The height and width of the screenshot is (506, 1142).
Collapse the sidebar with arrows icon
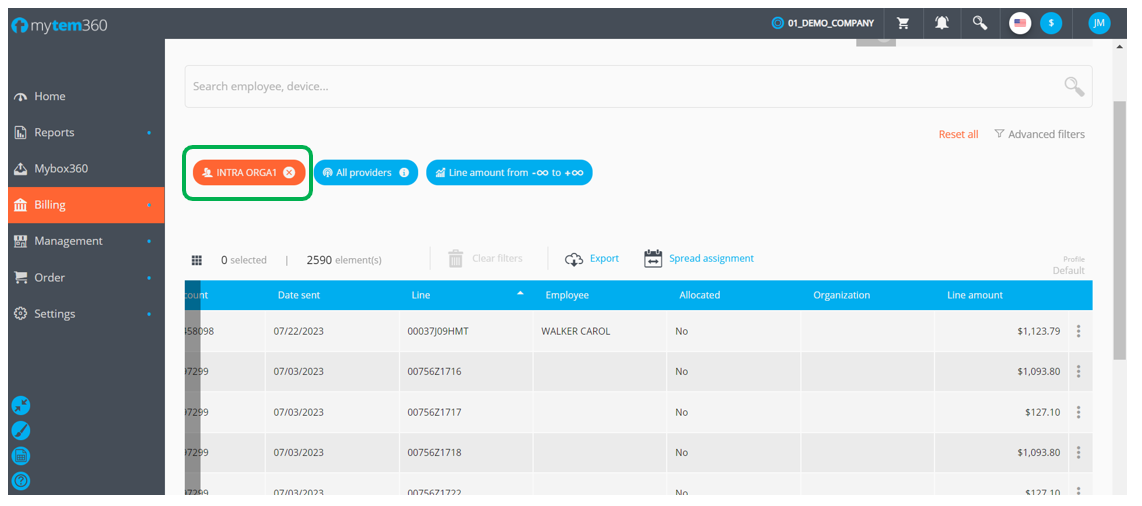(20, 405)
